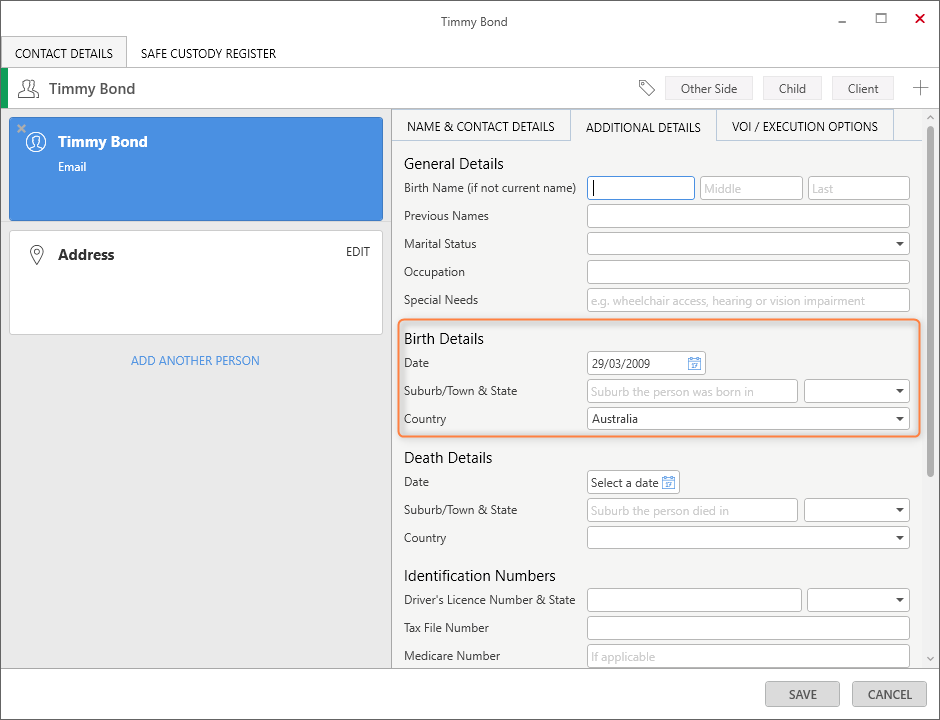Toggle the Other Side role button
The image size is (940, 720).
pos(709,88)
